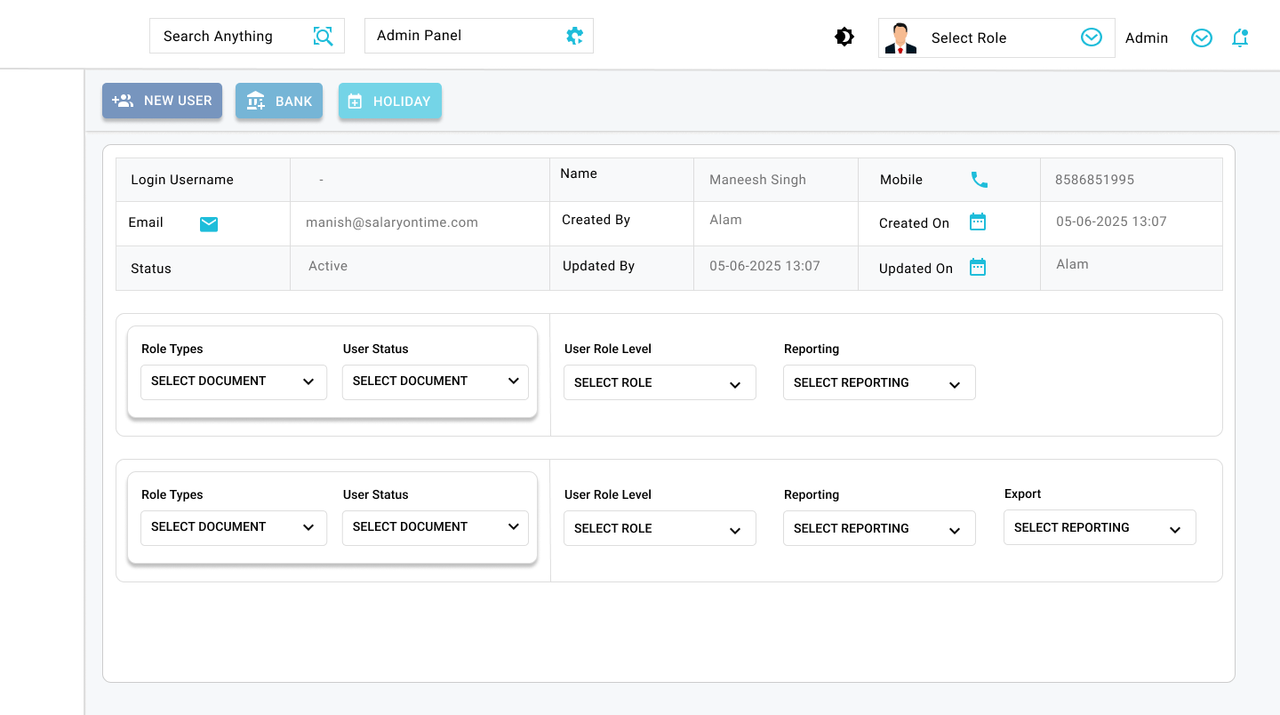Click the envelope icon beside Email
The image size is (1280, 715).
[x=208, y=224]
